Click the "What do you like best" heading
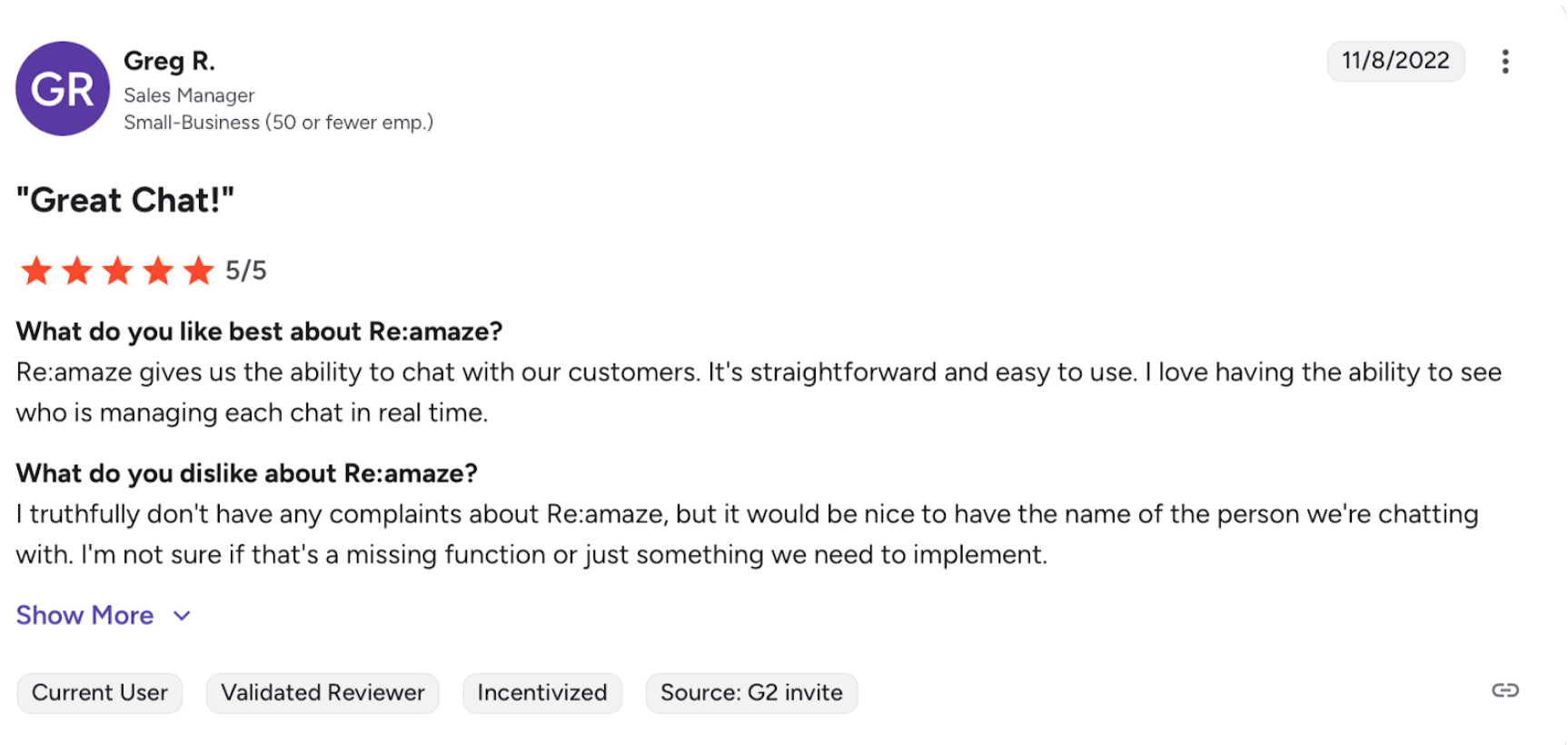1568x745 pixels. coord(259,332)
